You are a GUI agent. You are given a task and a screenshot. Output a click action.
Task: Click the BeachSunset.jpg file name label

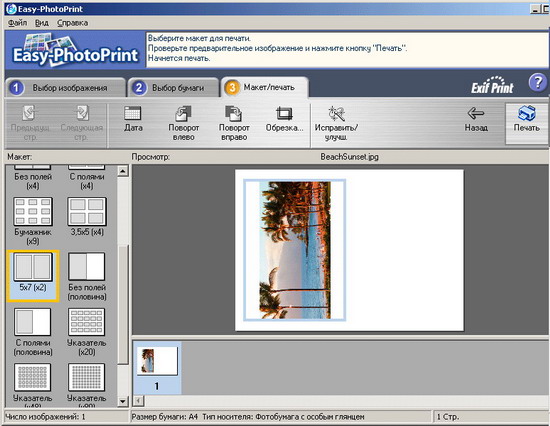coord(349,157)
